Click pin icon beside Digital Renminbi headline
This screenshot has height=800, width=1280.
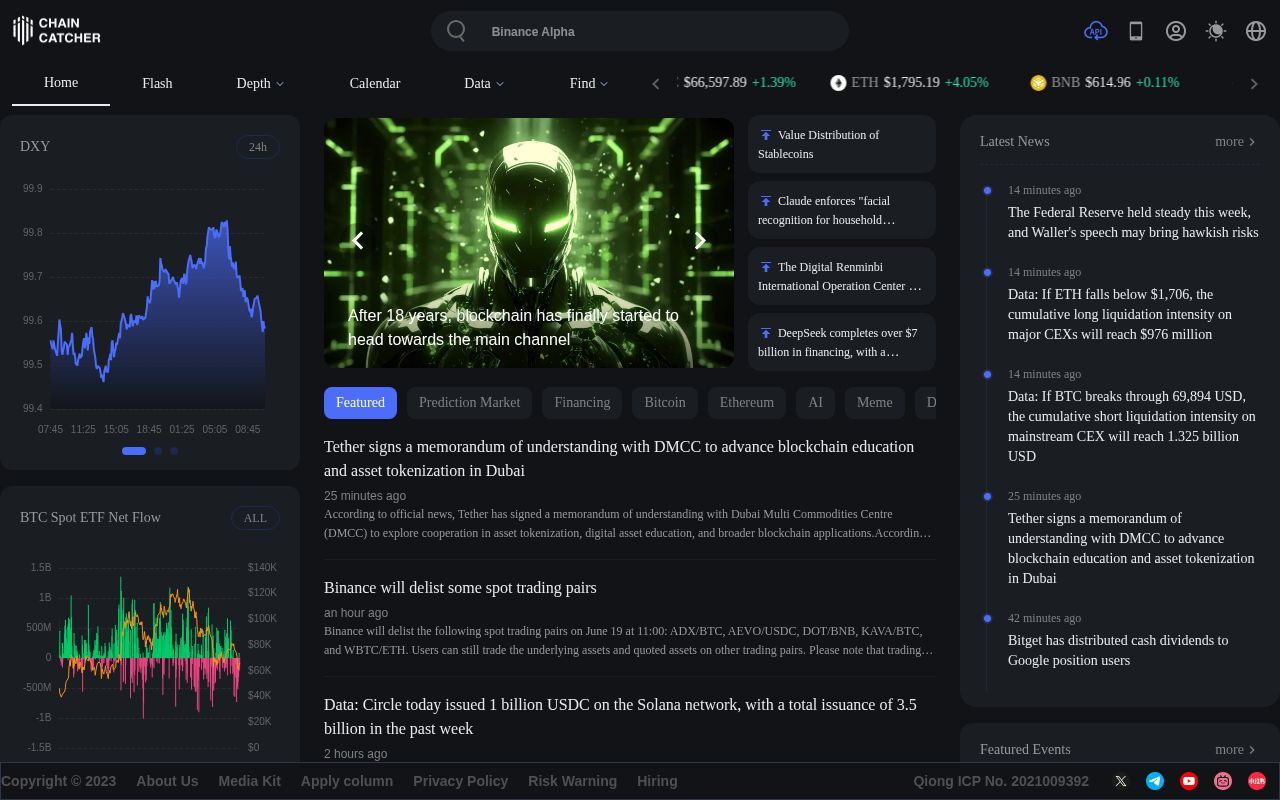765,267
